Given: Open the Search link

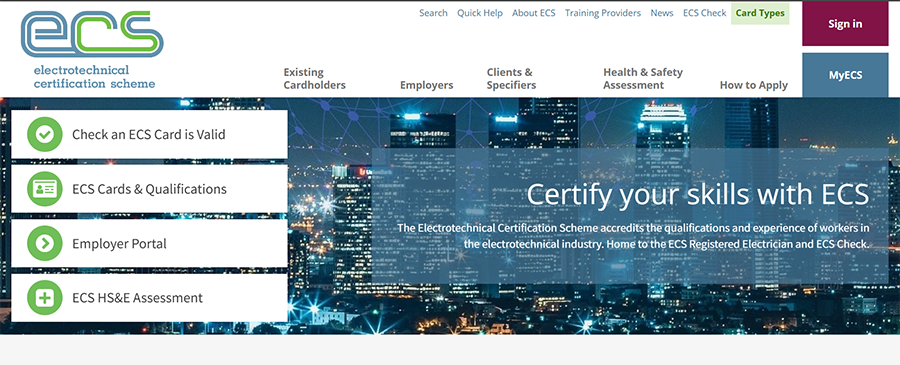Looking at the screenshot, I should coord(433,13).
